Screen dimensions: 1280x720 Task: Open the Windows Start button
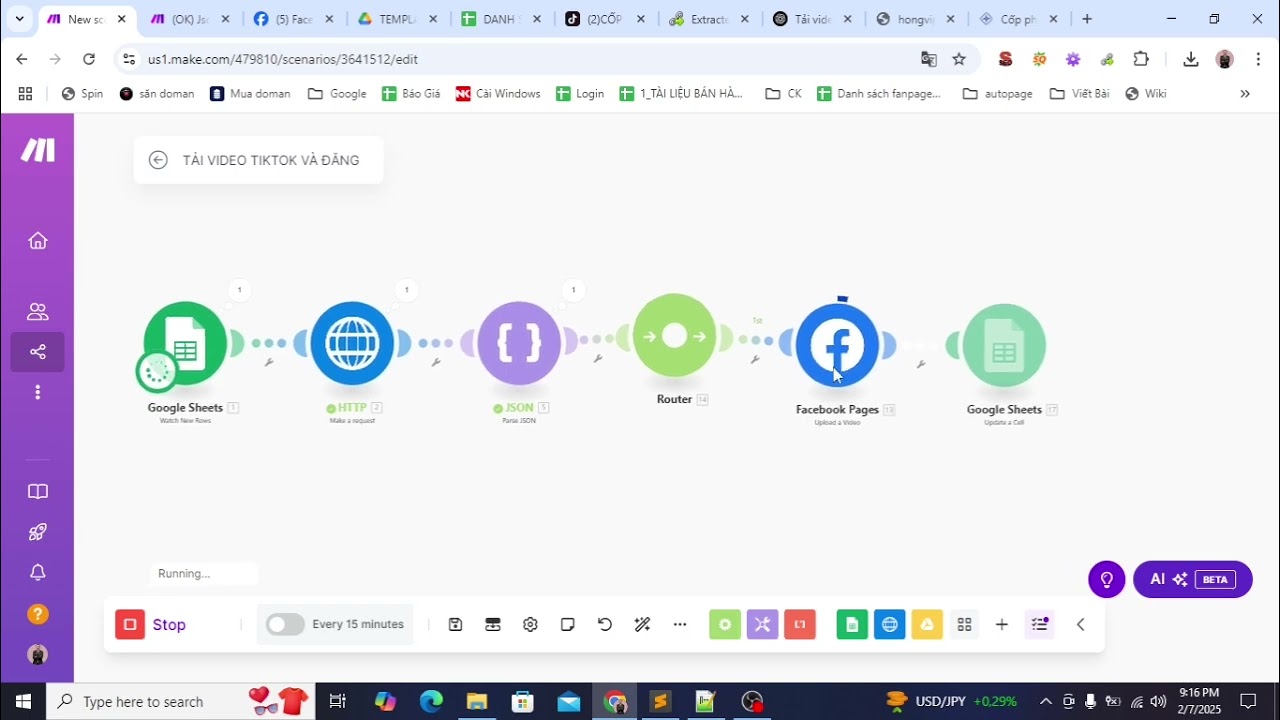tap(23, 701)
